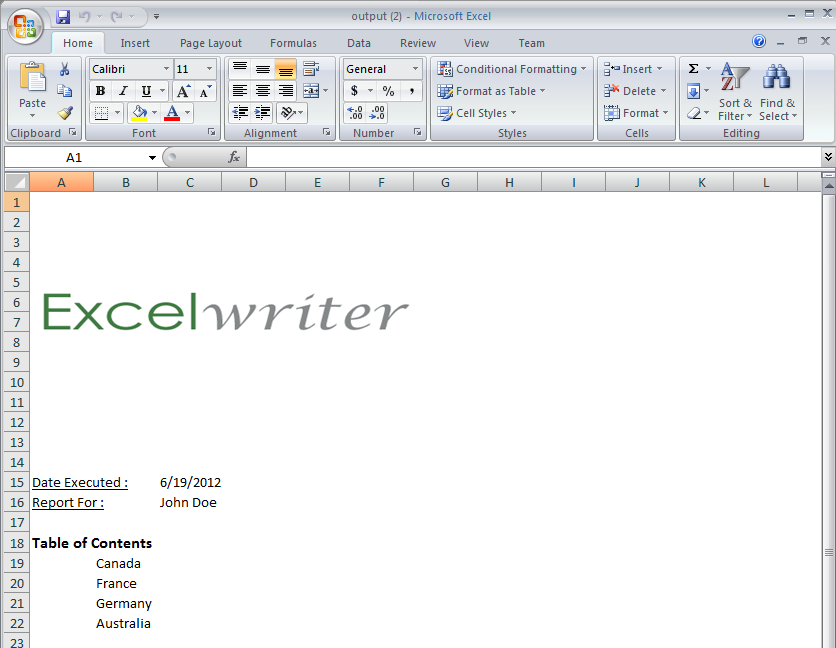836x648 pixels.
Task: Apply the Accounting Number Format
Action: click(355, 90)
